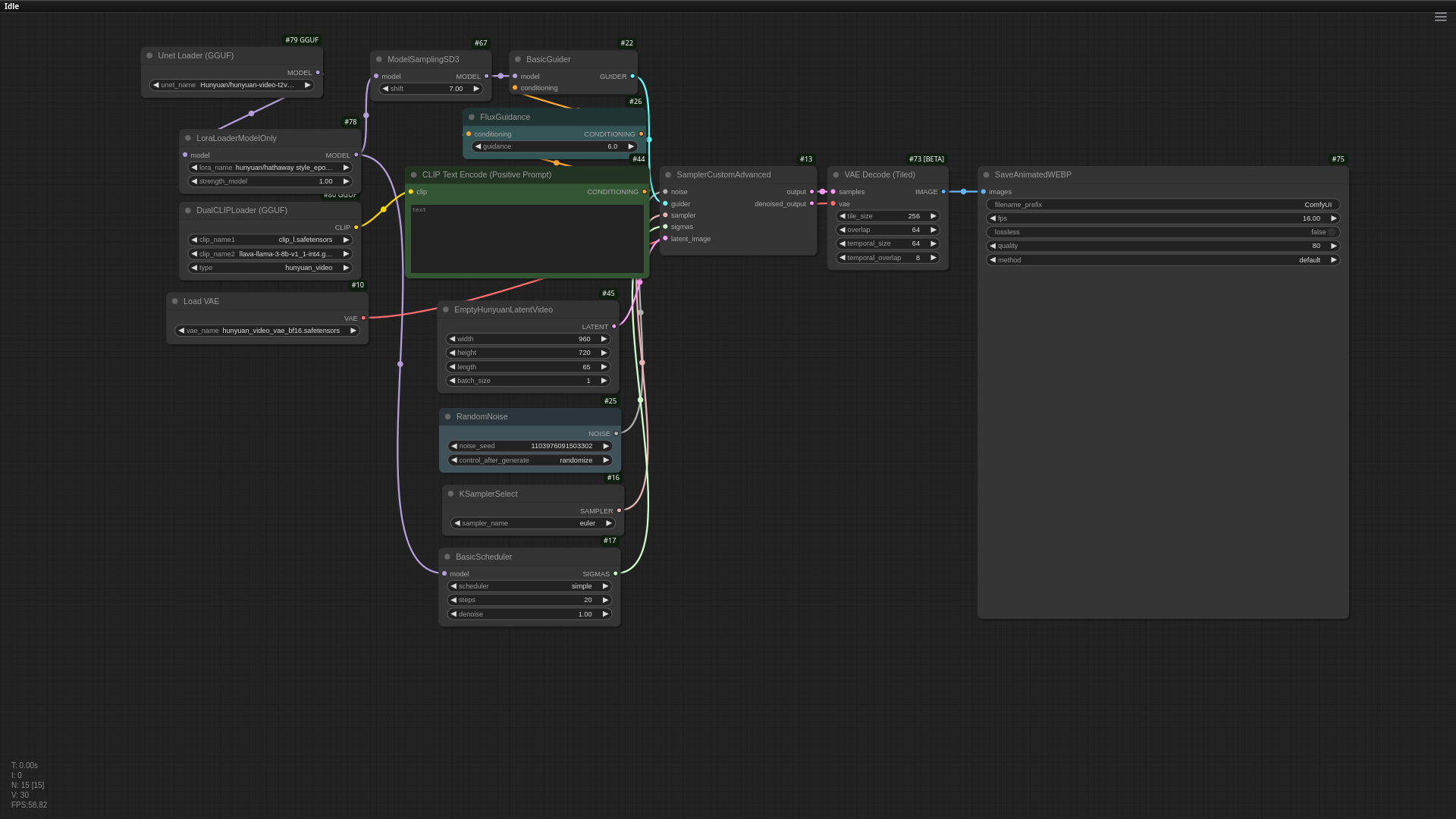This screenshot has height=819, width=1456.
Task: Open the scheduler simple dropdown
Action: pyautogui.click(x=529, y=586)
